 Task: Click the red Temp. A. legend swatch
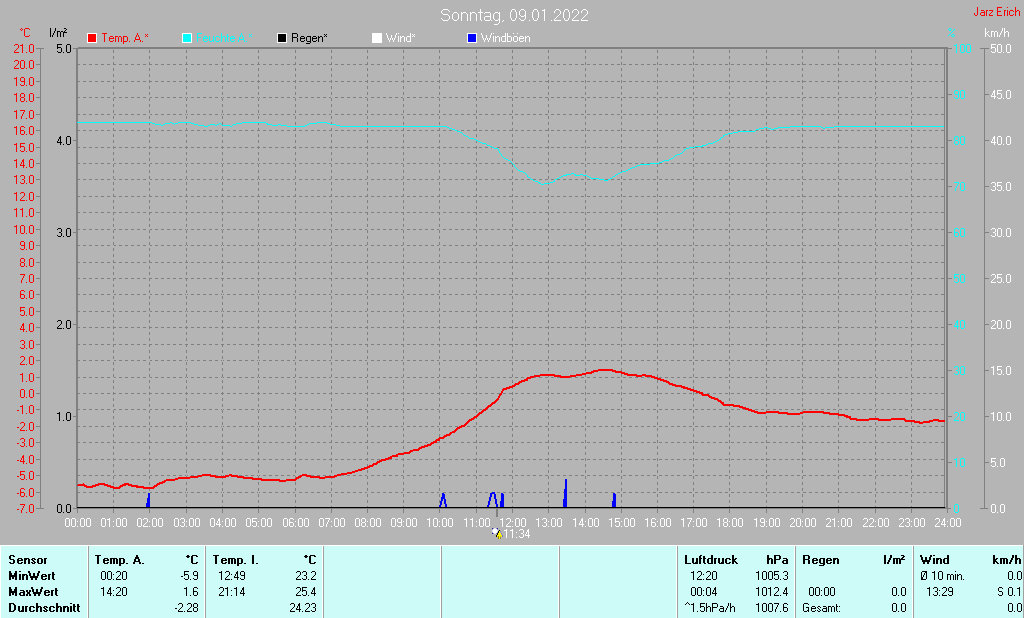(x=92, y=38)
